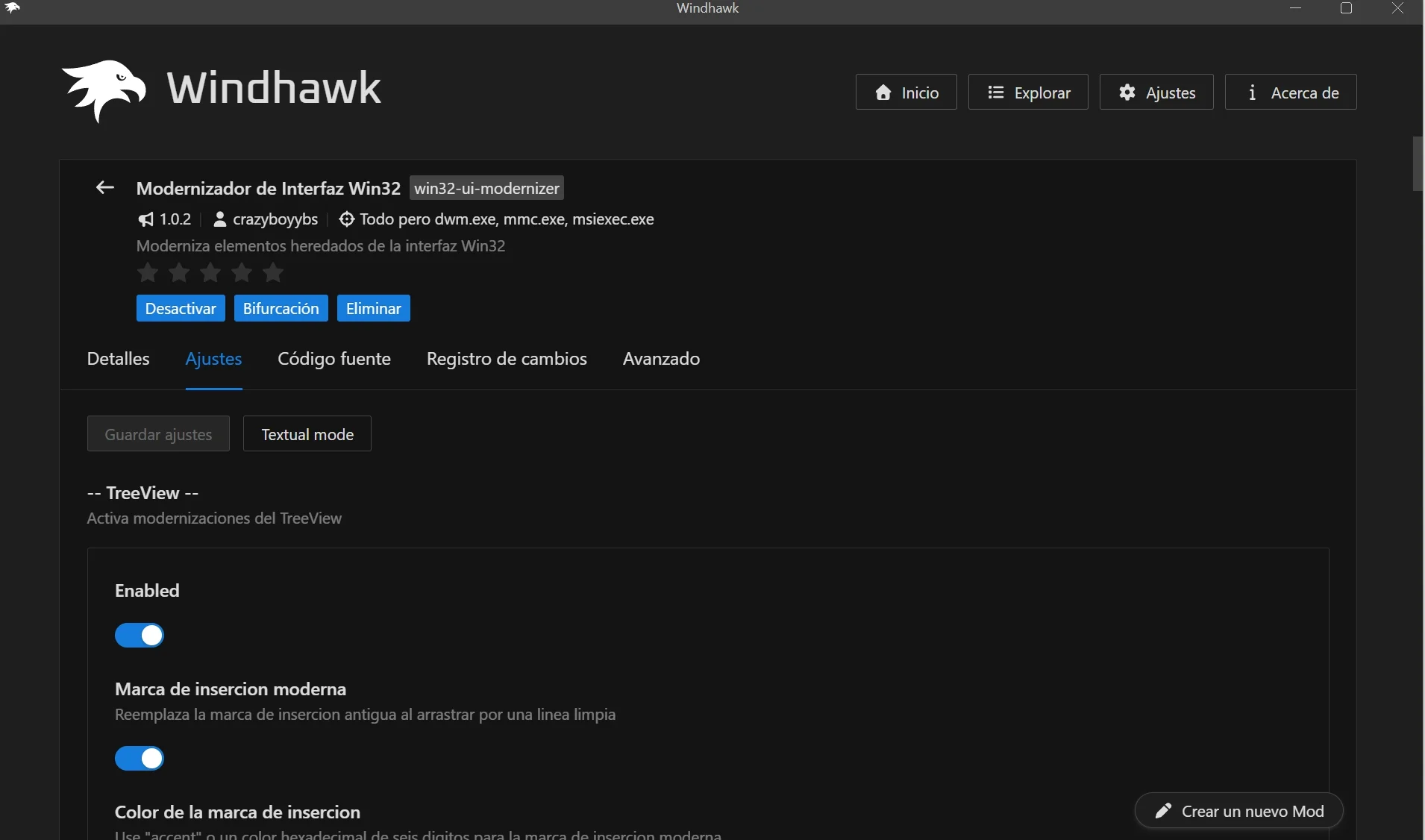
Task: Click the user icon beside crazyboyybs
Action: [219, 219]
